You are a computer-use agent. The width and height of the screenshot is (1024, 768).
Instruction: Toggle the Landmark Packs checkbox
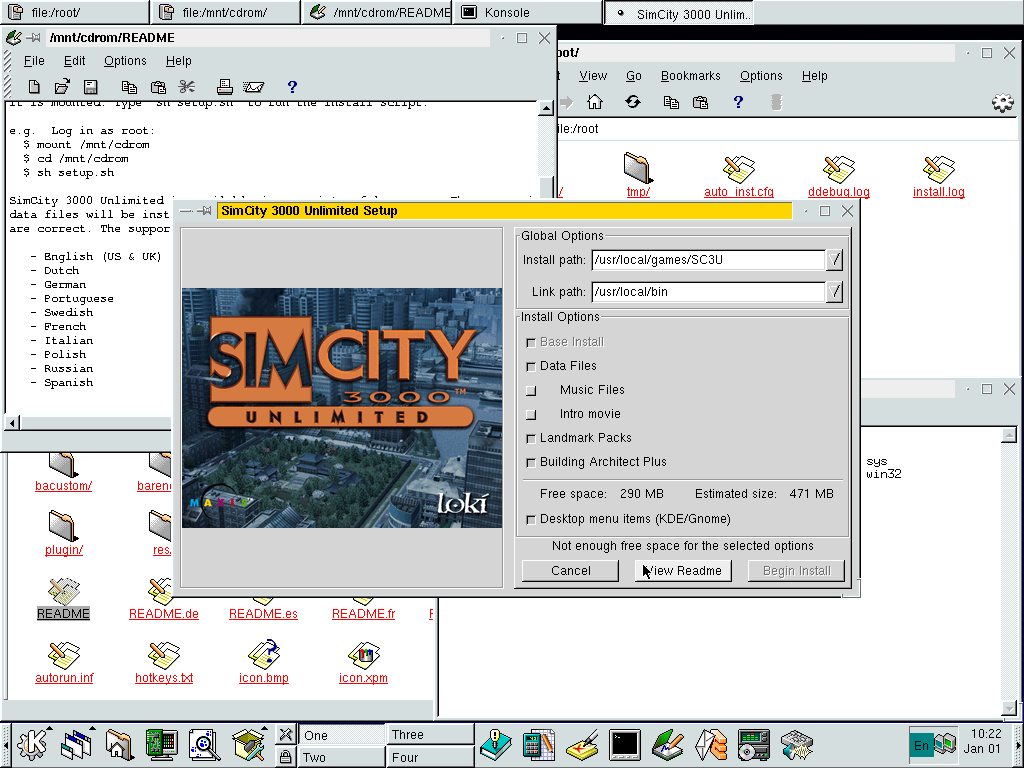[531, 438]
